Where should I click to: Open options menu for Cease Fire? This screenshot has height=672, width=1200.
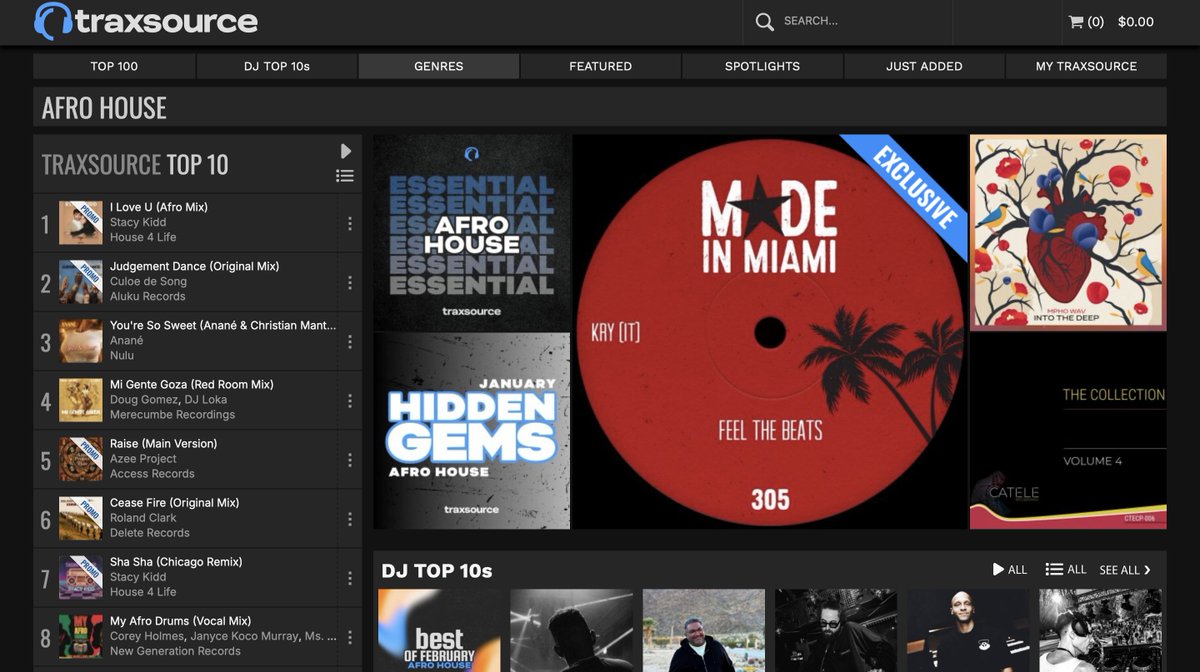coord(350,518)
